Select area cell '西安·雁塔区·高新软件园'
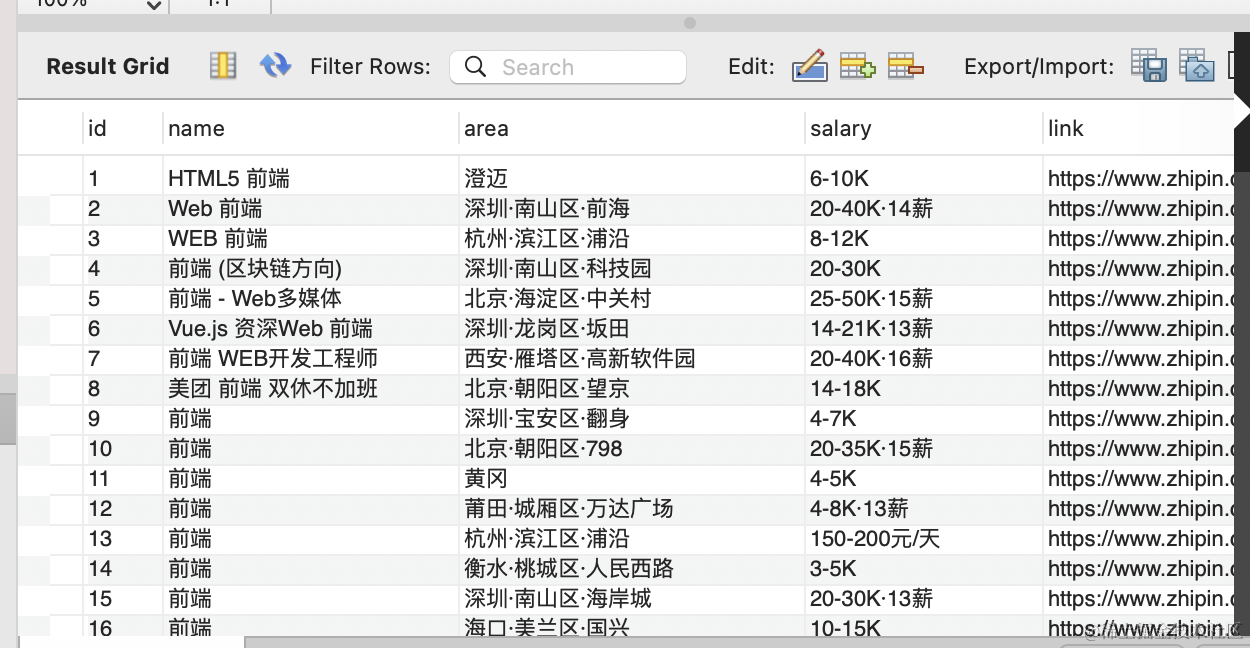Image resolution: width=1250 pixels, height=648 pixels. (x=580, y=359)
